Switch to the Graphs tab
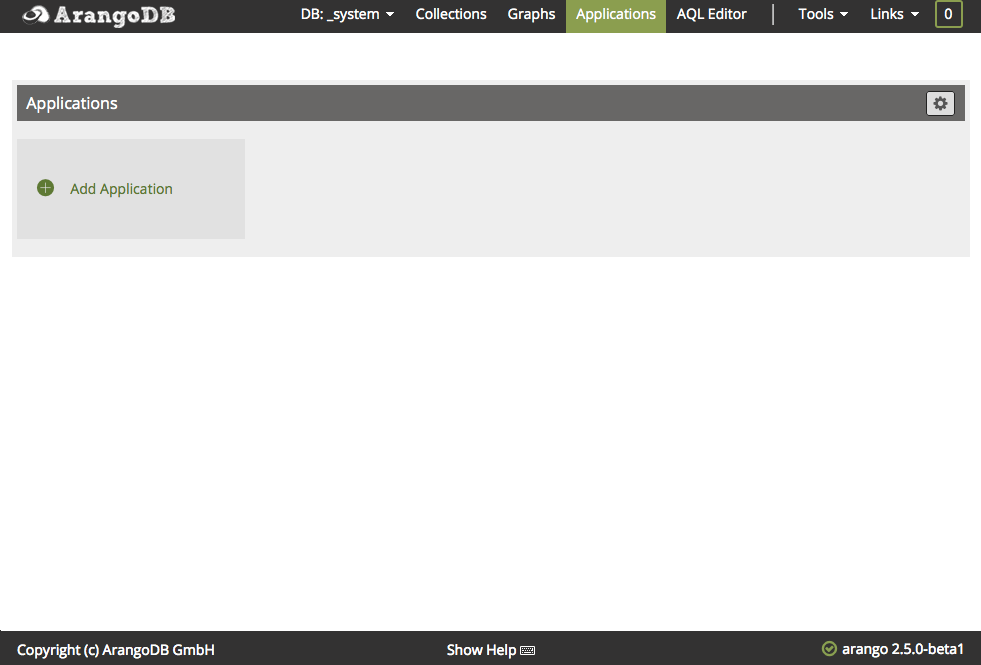Image resolution: width=981 pixels, height=665 pixels. click(531, 14)
